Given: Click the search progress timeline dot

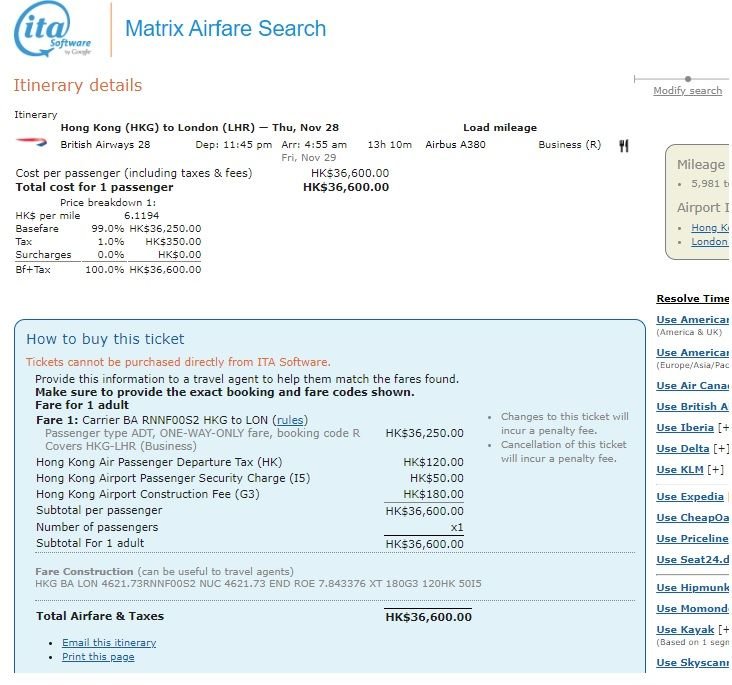Looking at the screenshot, I should tap(688, 79).
